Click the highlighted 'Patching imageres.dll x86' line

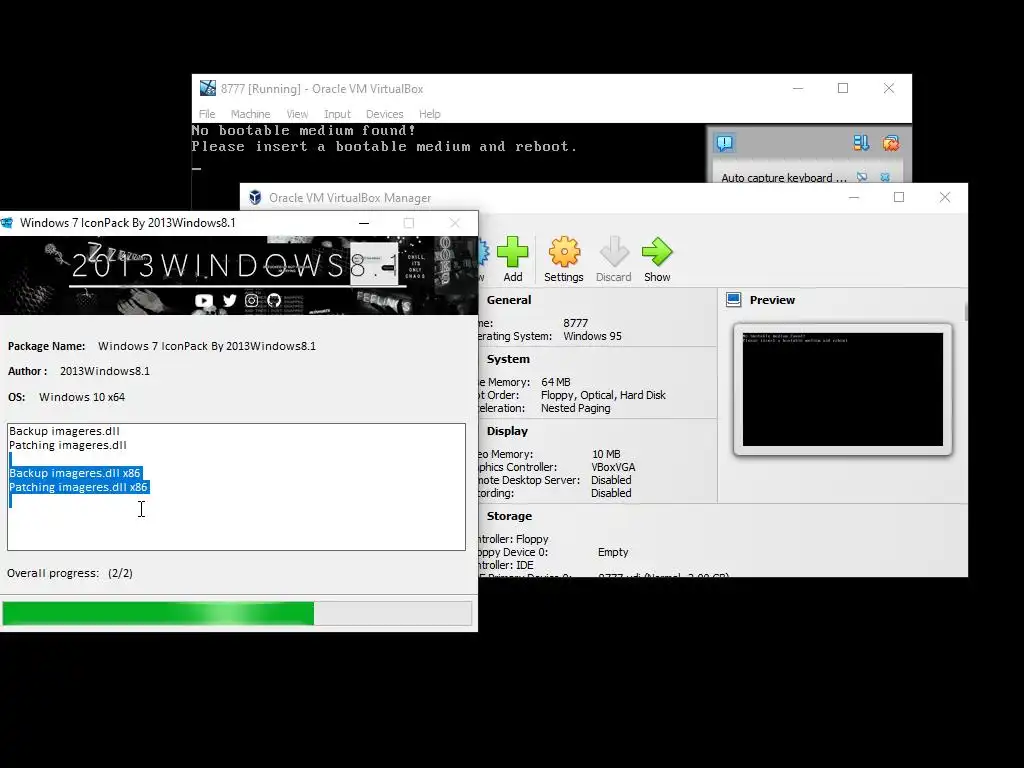point(78,487)
